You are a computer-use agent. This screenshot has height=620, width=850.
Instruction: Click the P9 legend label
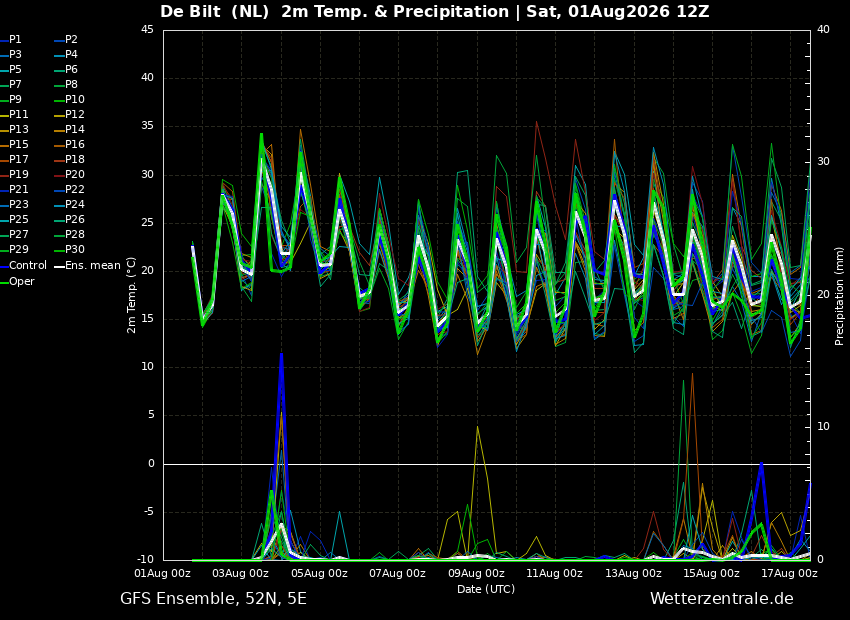point(11,100)
